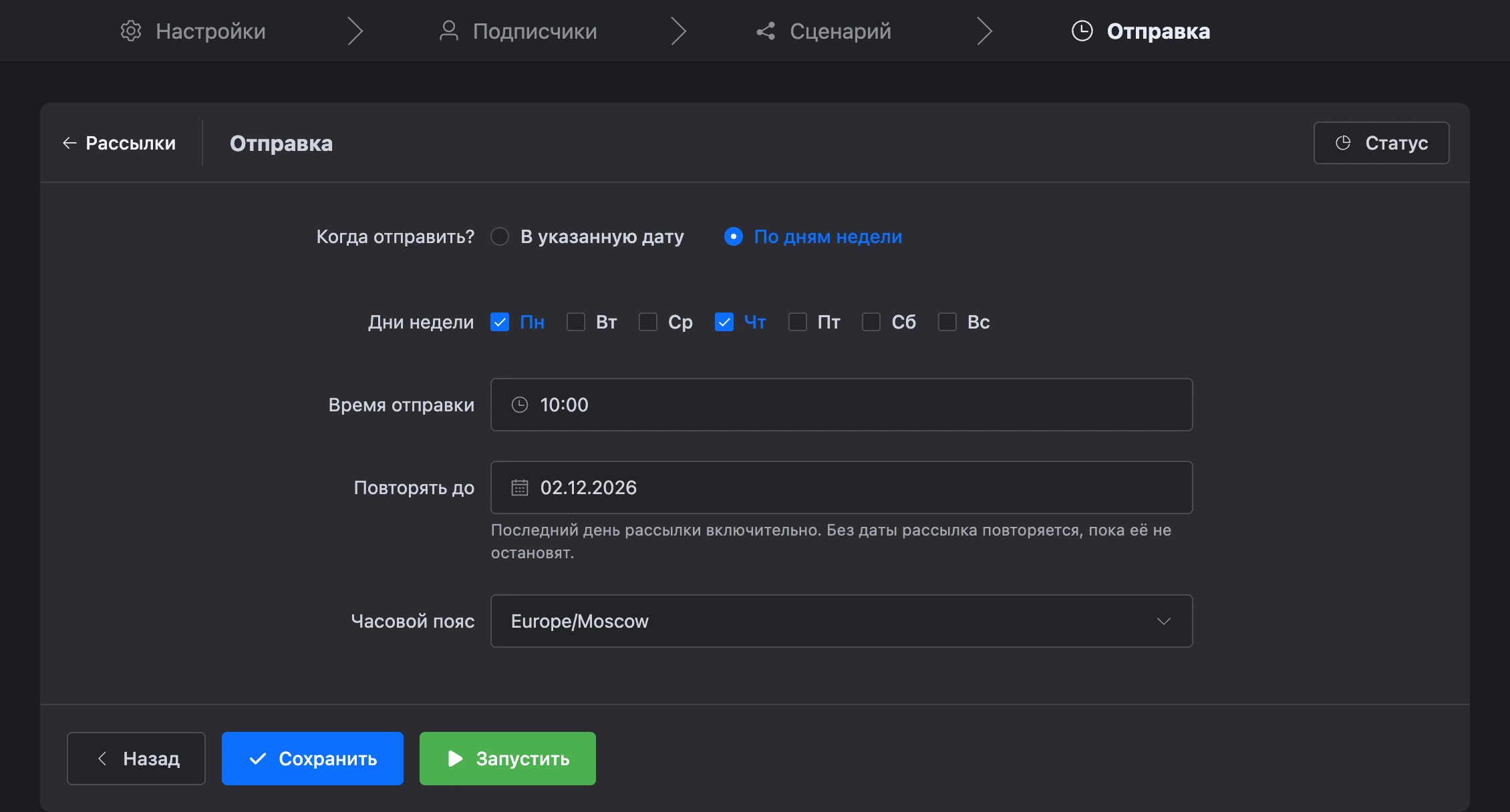Click the chevron arrow after Настройки
The image size is (1510, 812).
(x=355, y=31)
